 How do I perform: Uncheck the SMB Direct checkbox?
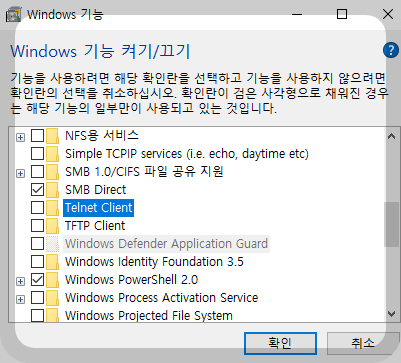[x=37, y=190]
